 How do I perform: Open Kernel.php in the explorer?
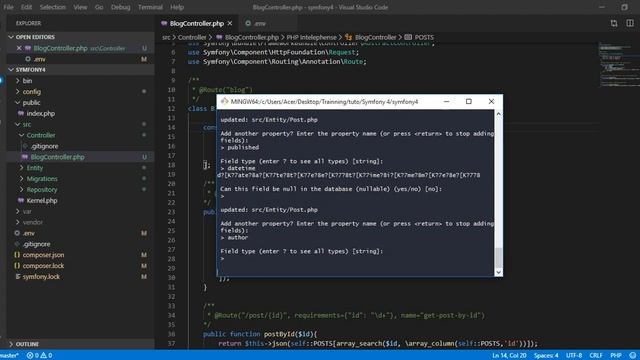coord(42,200)
